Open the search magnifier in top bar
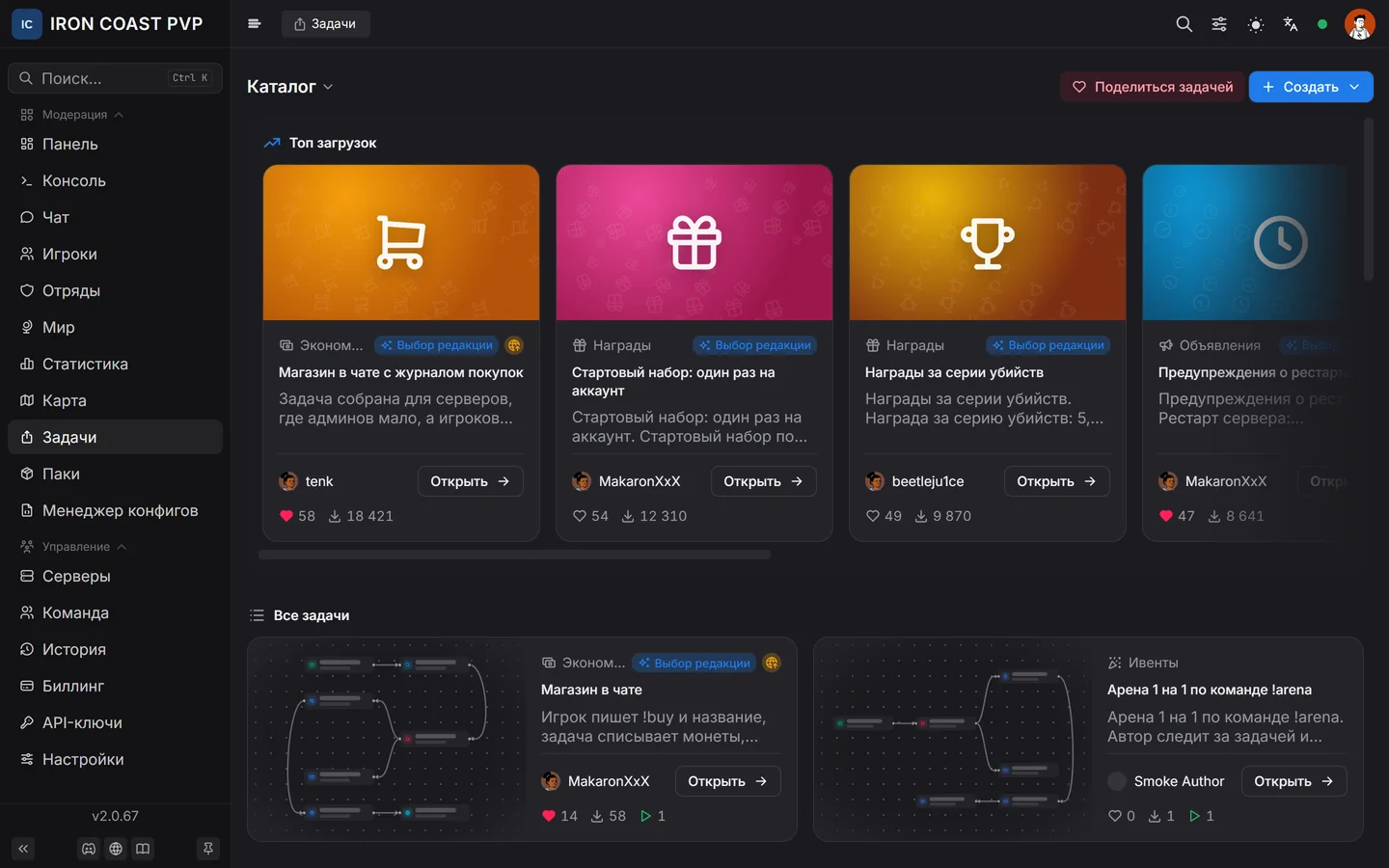1389x868 pixels. [1184, 24]
